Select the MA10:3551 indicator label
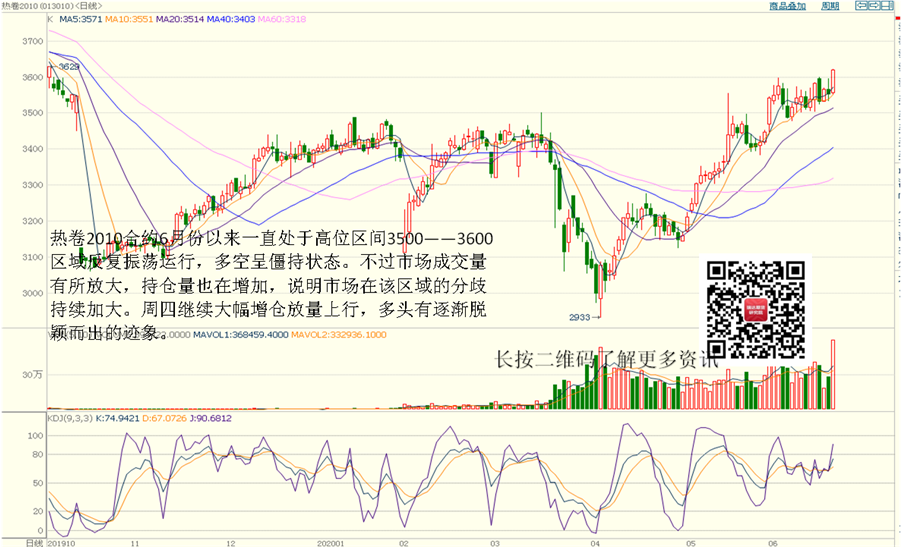 click(130, 20)
